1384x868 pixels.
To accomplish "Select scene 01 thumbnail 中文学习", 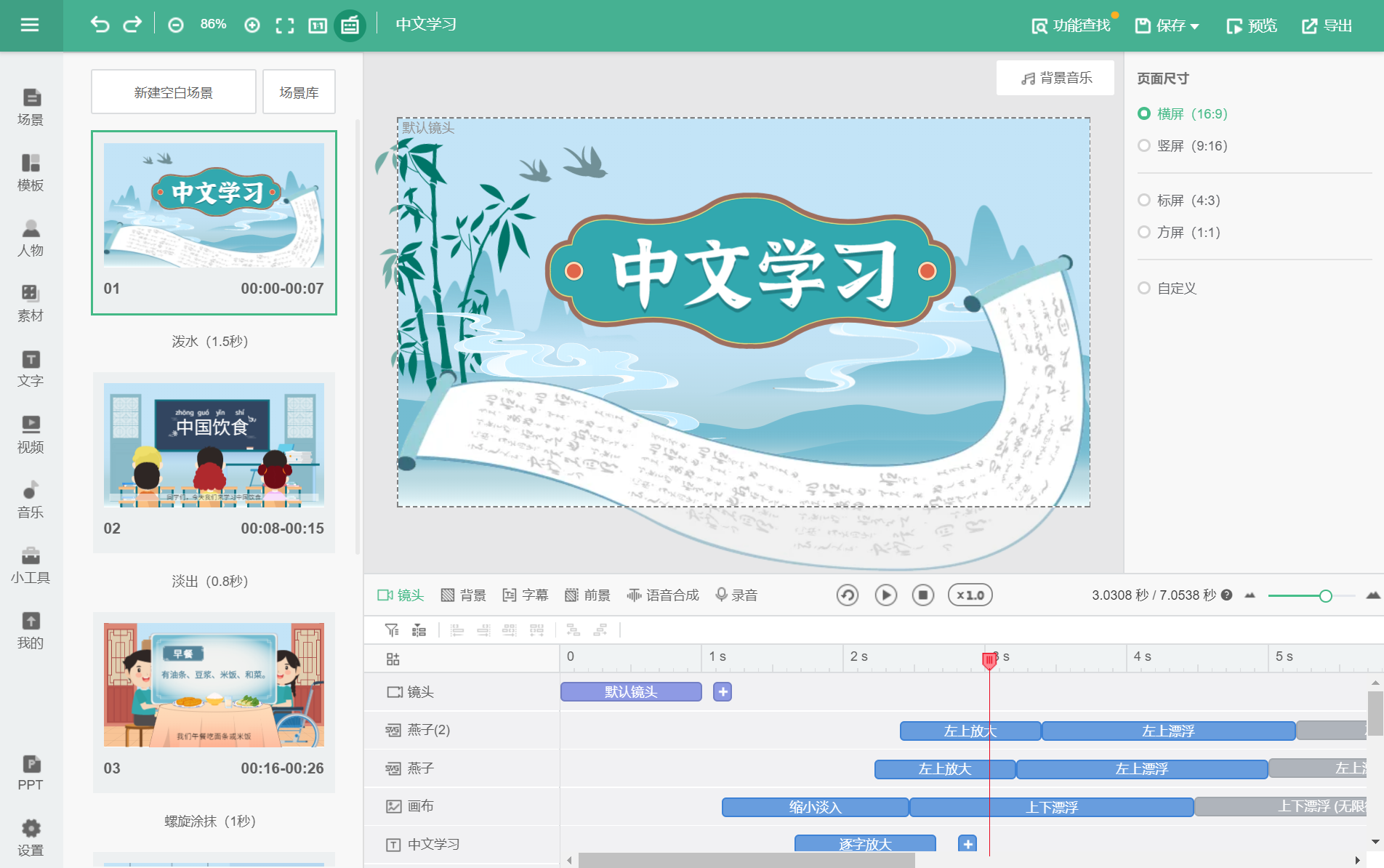I will tap(214, 206).
